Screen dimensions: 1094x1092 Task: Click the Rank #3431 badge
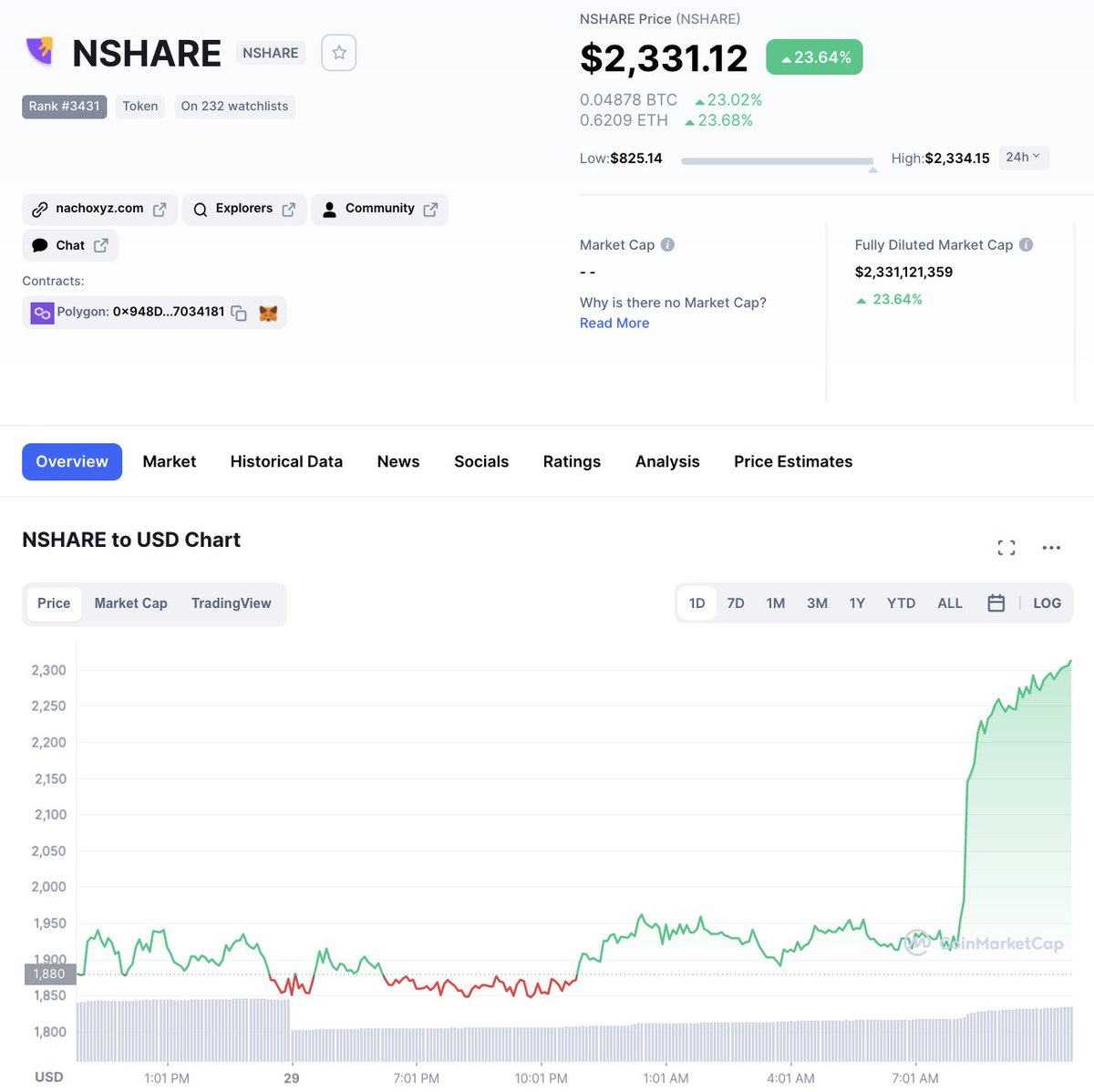pos(64,107)
